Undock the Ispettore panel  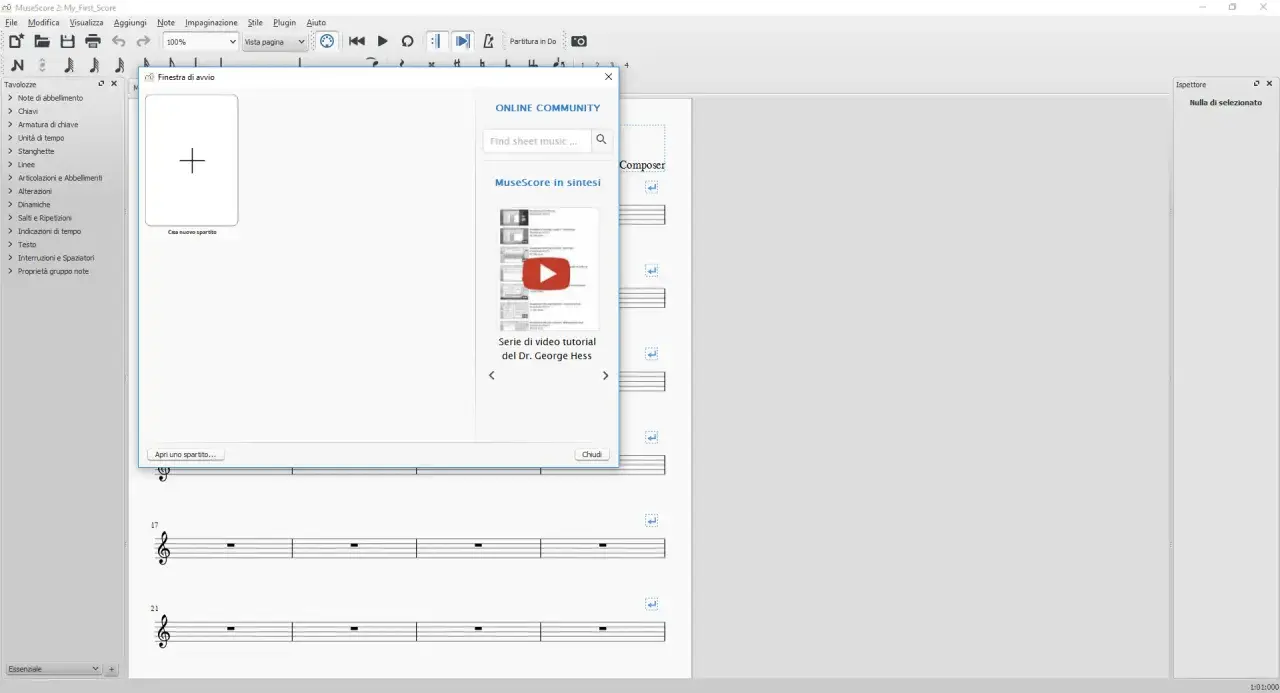point(1257,84)
